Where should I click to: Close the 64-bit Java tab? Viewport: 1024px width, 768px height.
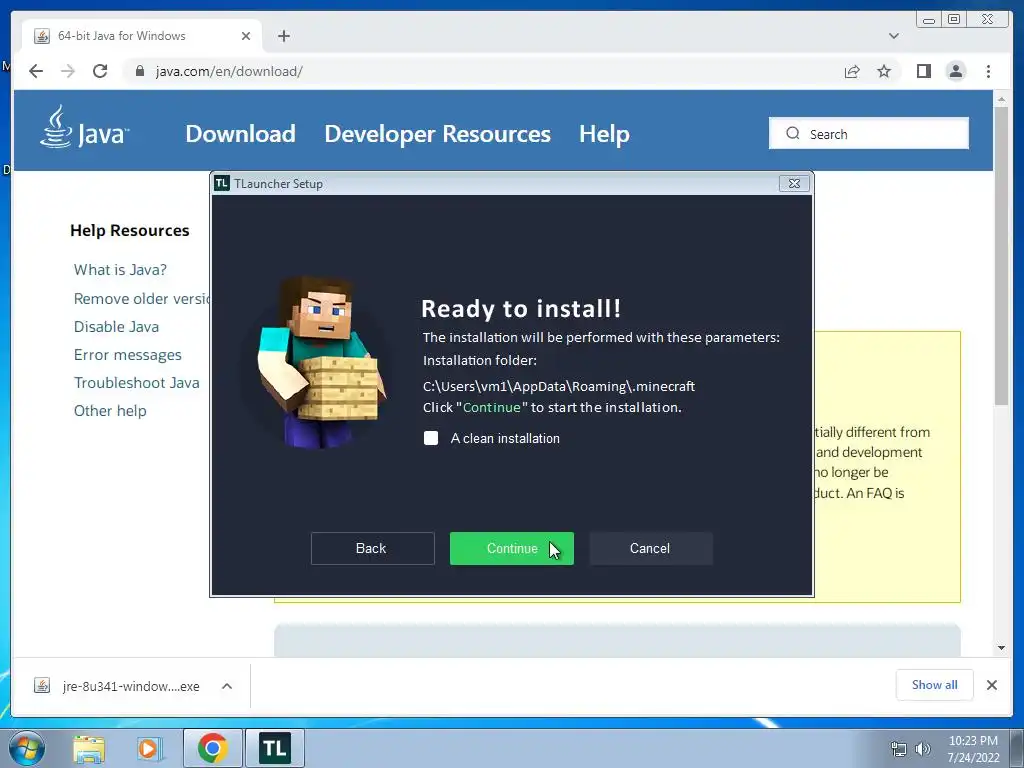pos(246,36)
